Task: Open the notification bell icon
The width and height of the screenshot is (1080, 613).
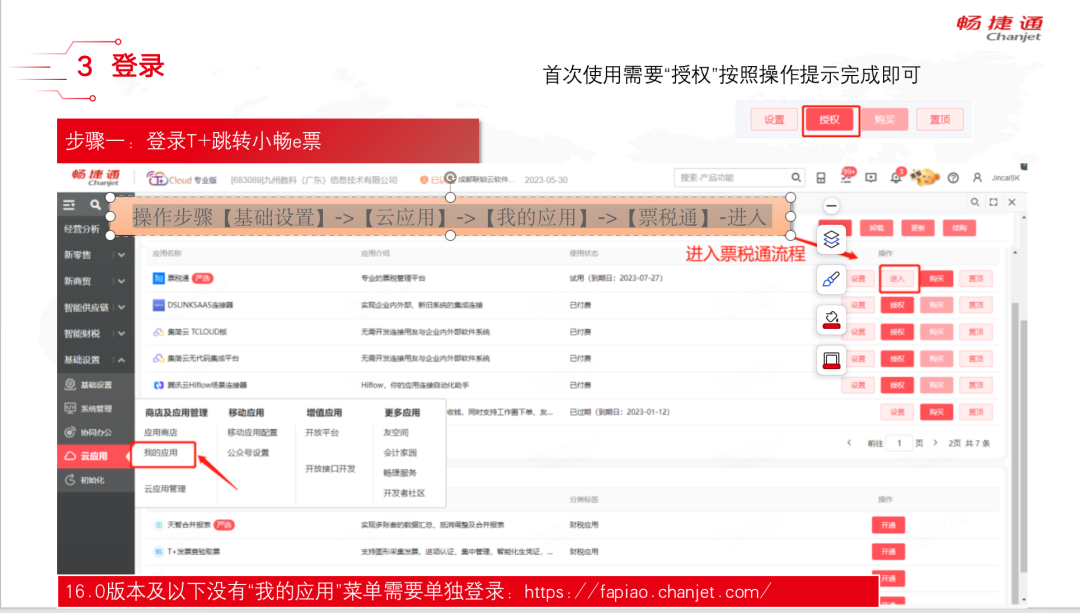Action: pos(896,177)
